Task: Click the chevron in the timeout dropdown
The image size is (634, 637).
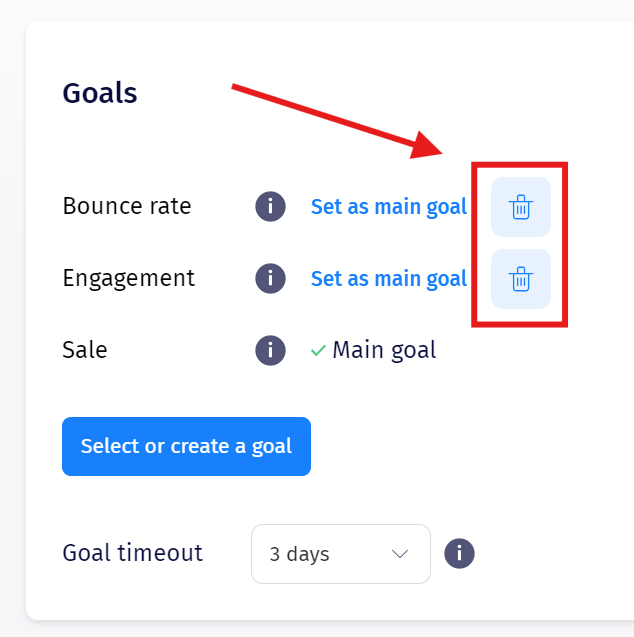Action: pos(400,554)
